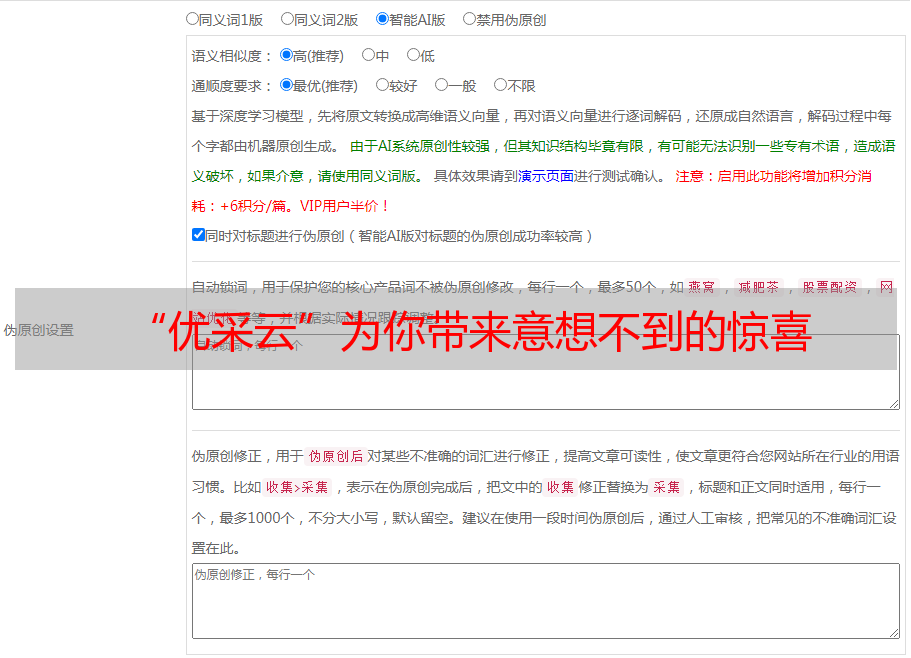Set 语义相似度 to 低
This screenshot has width=911, height=658.
pyautogui.click(x=413, y=55)
